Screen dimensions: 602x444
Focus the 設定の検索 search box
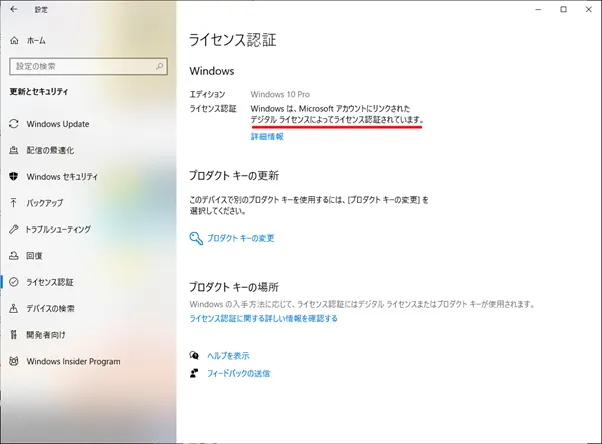pos(88,66)
